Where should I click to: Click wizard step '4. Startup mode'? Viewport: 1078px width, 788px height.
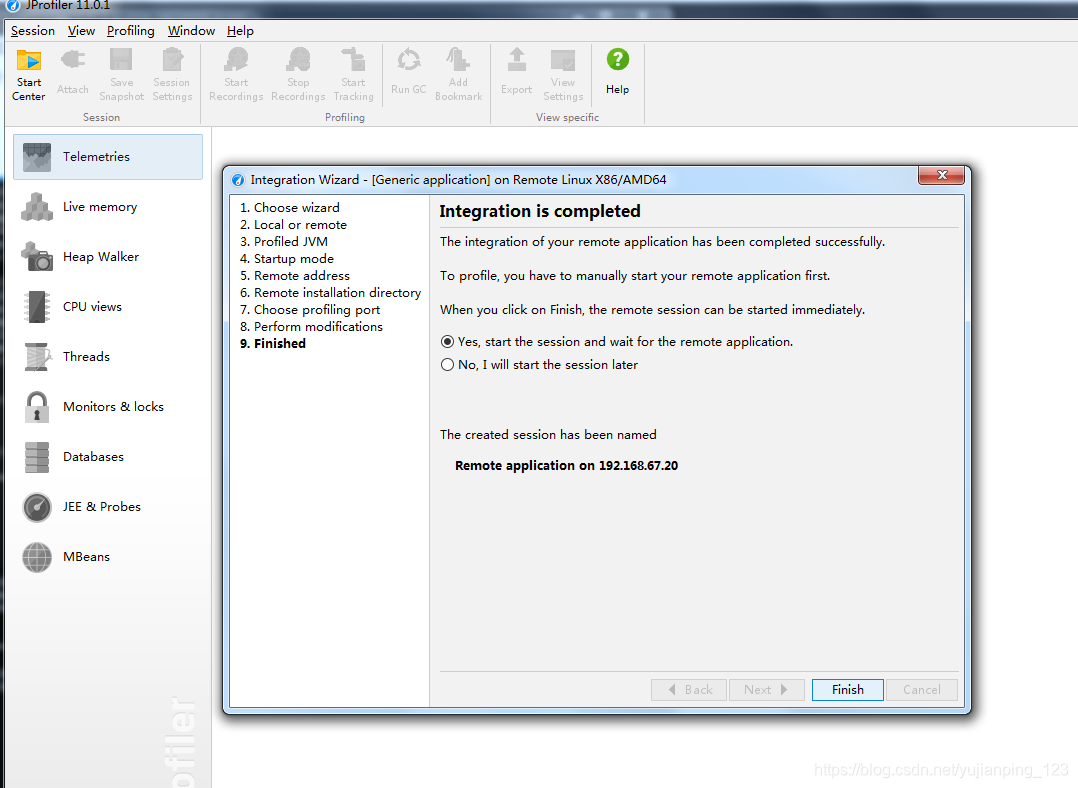click(x=287, y=259)
